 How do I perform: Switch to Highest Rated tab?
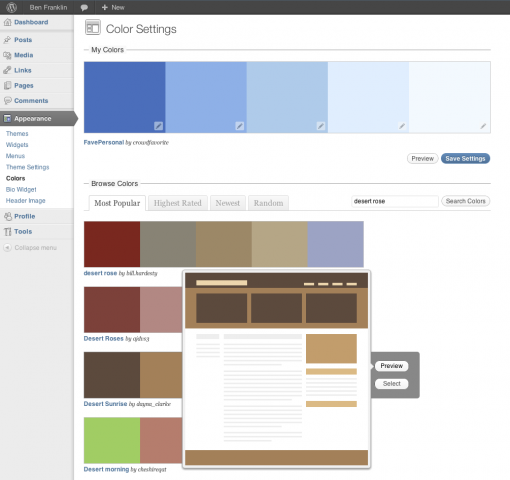pos(178,203)
